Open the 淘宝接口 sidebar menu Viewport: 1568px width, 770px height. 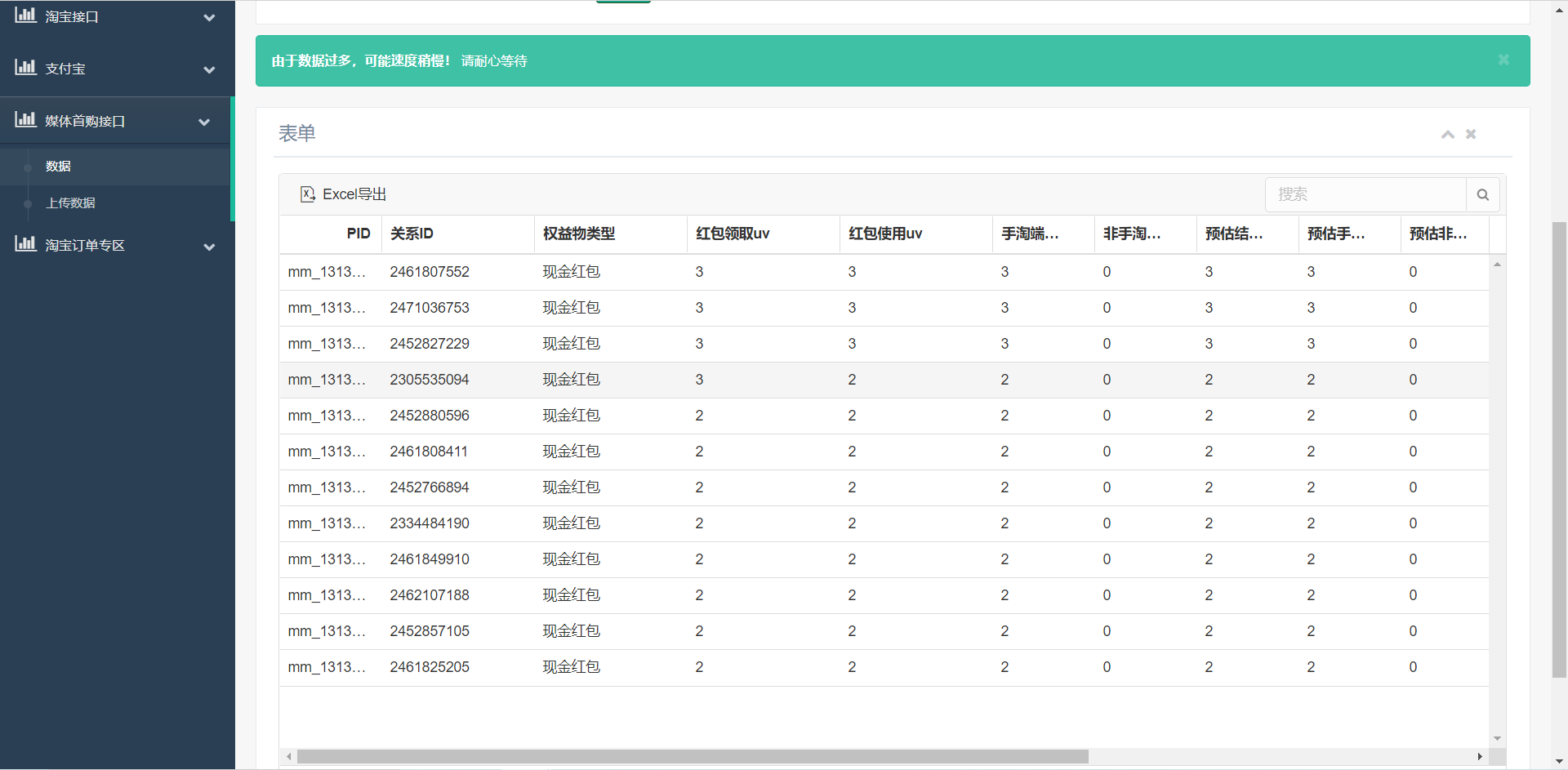118,17
